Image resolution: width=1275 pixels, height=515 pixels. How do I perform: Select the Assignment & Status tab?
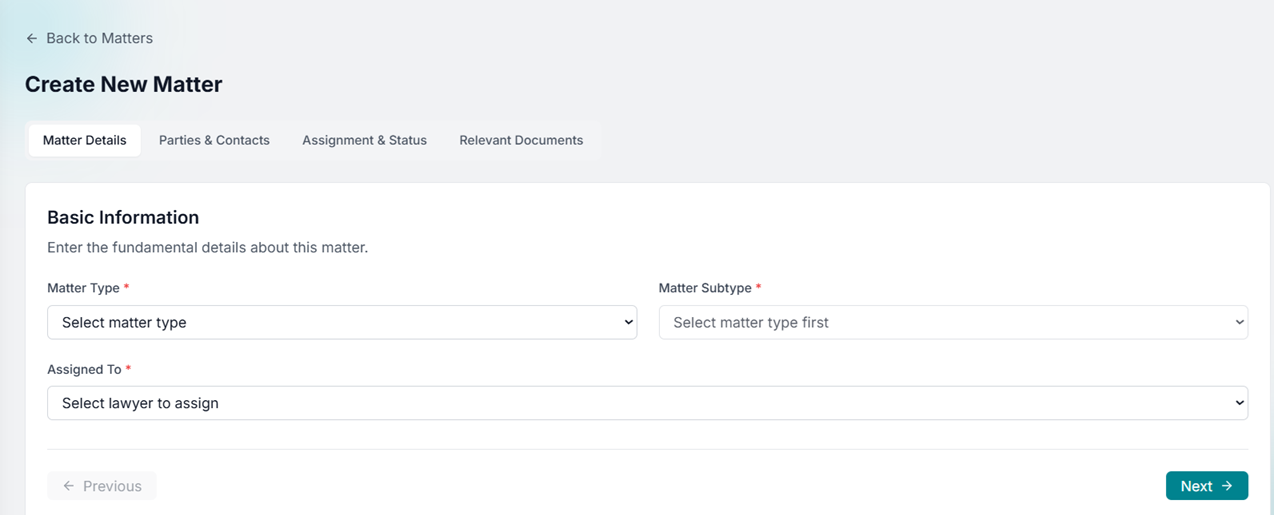364,140
